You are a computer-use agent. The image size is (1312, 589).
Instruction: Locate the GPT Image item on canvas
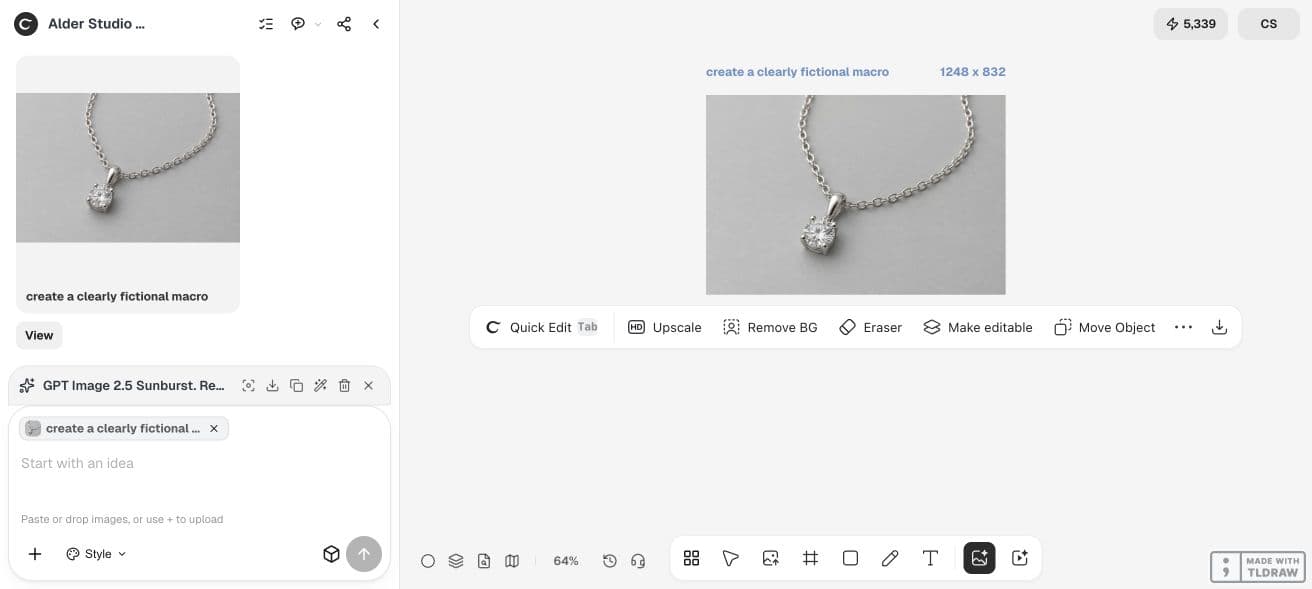[248, 385]
